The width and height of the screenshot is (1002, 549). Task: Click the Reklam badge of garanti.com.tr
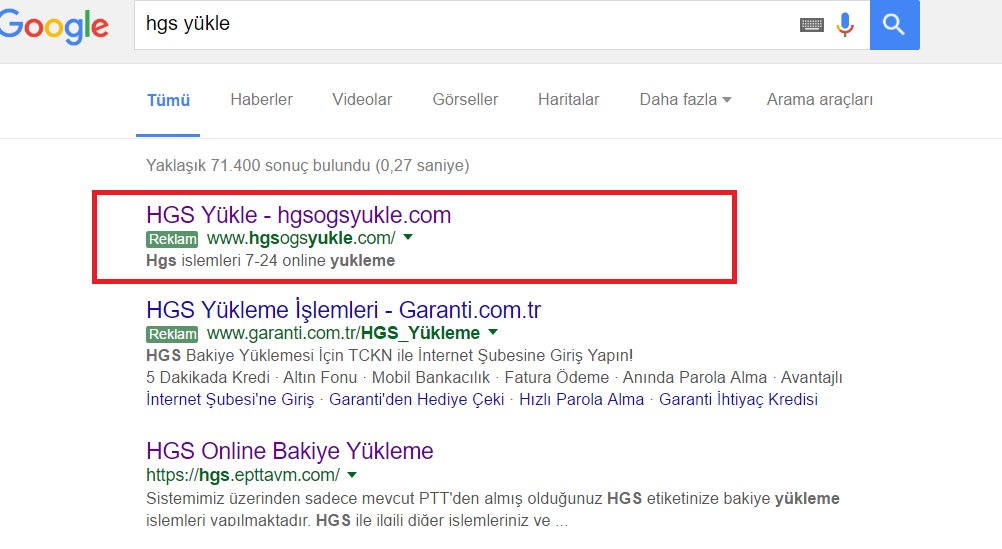pyautogui.click(x=173, y=334)
